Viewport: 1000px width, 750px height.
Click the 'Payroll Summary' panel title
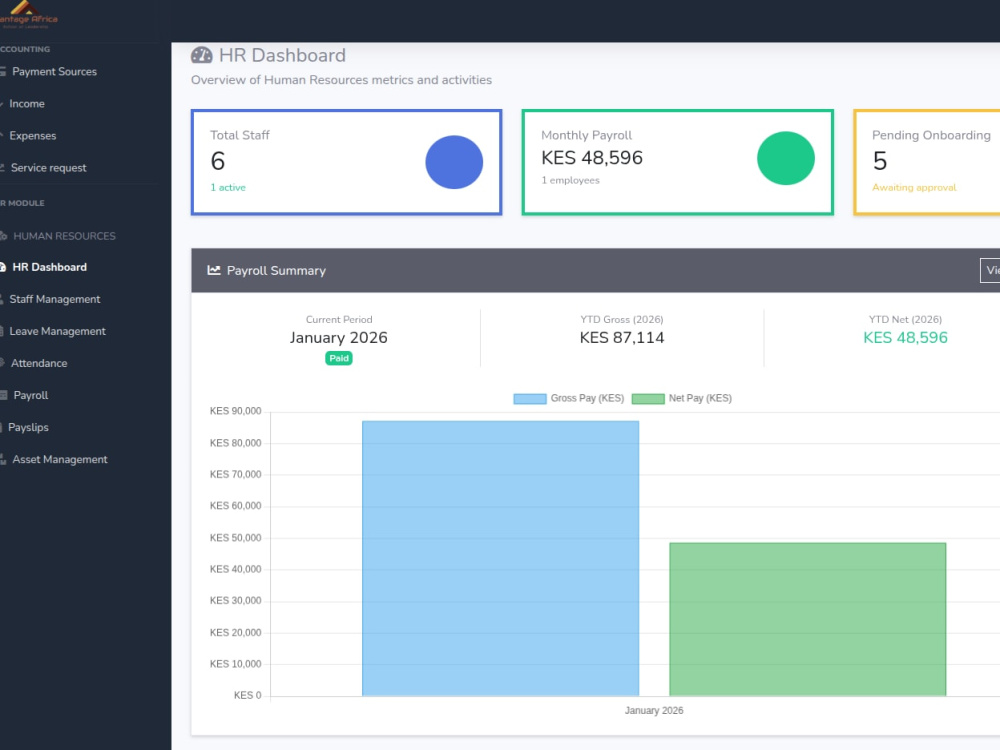coord(276,270)
